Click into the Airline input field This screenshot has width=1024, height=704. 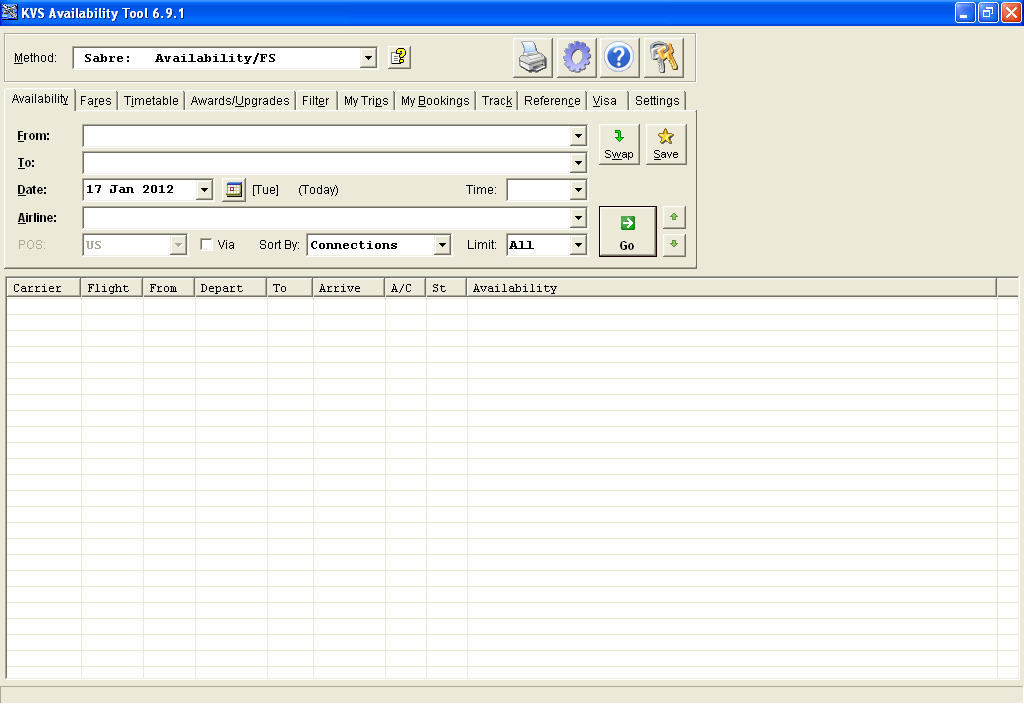(x=327, y=217)
